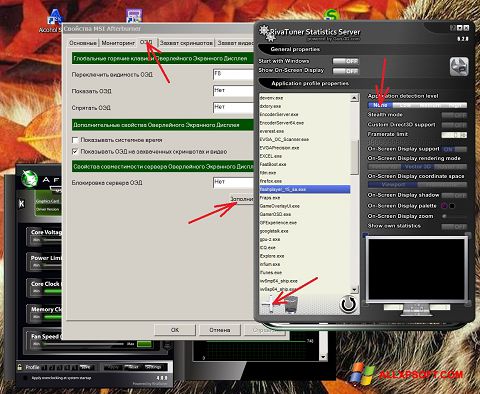Click the add profile plus icon in RivaTuner

coord(270,304)
